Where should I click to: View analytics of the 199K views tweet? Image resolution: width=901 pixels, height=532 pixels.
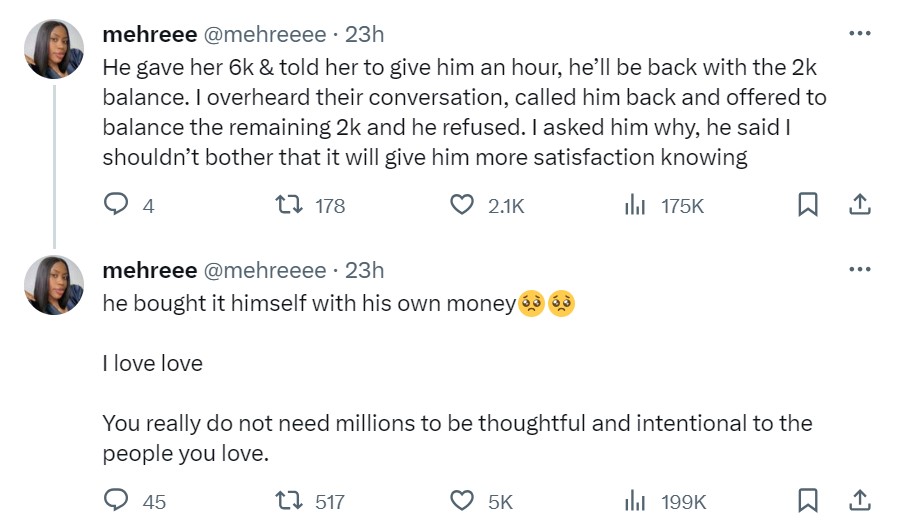(634, 501)
